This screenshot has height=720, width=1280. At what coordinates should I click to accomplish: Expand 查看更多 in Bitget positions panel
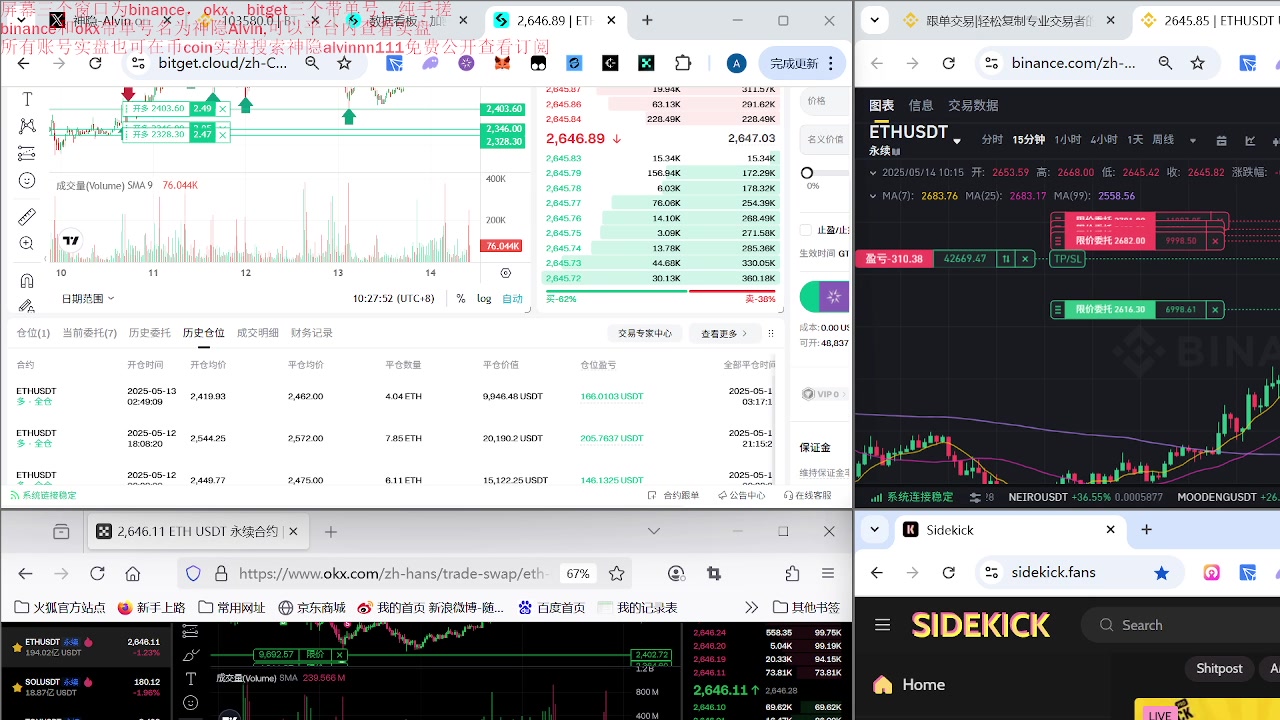coord(724,333)
